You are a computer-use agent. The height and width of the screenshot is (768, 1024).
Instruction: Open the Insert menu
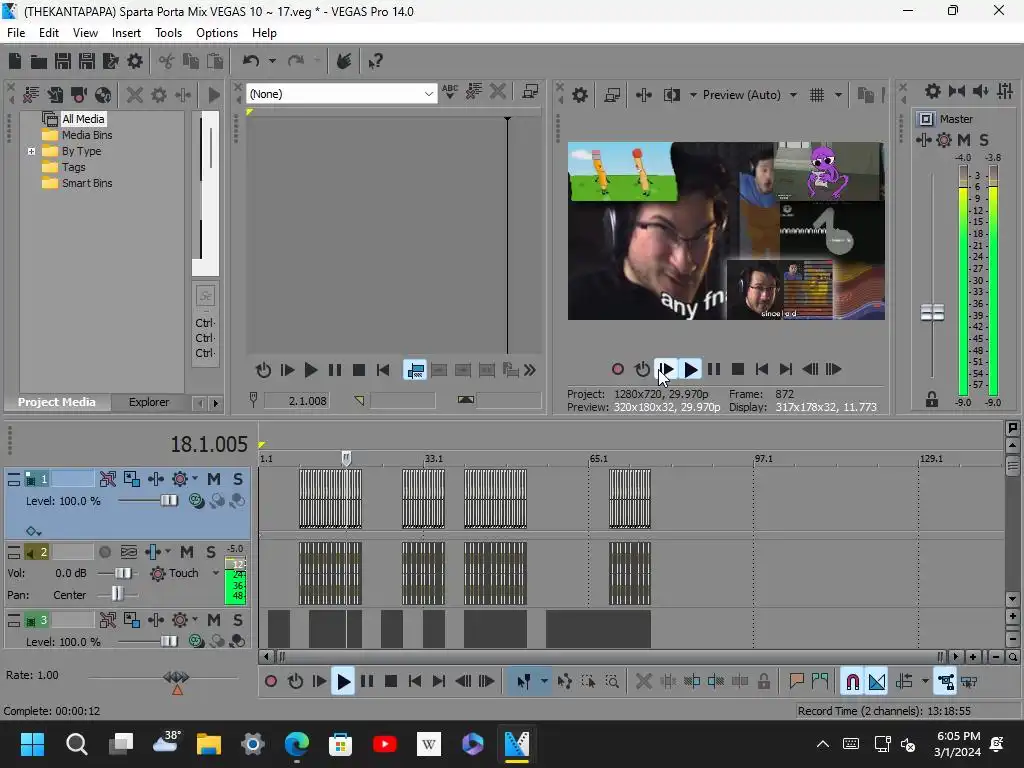[126, 33]
